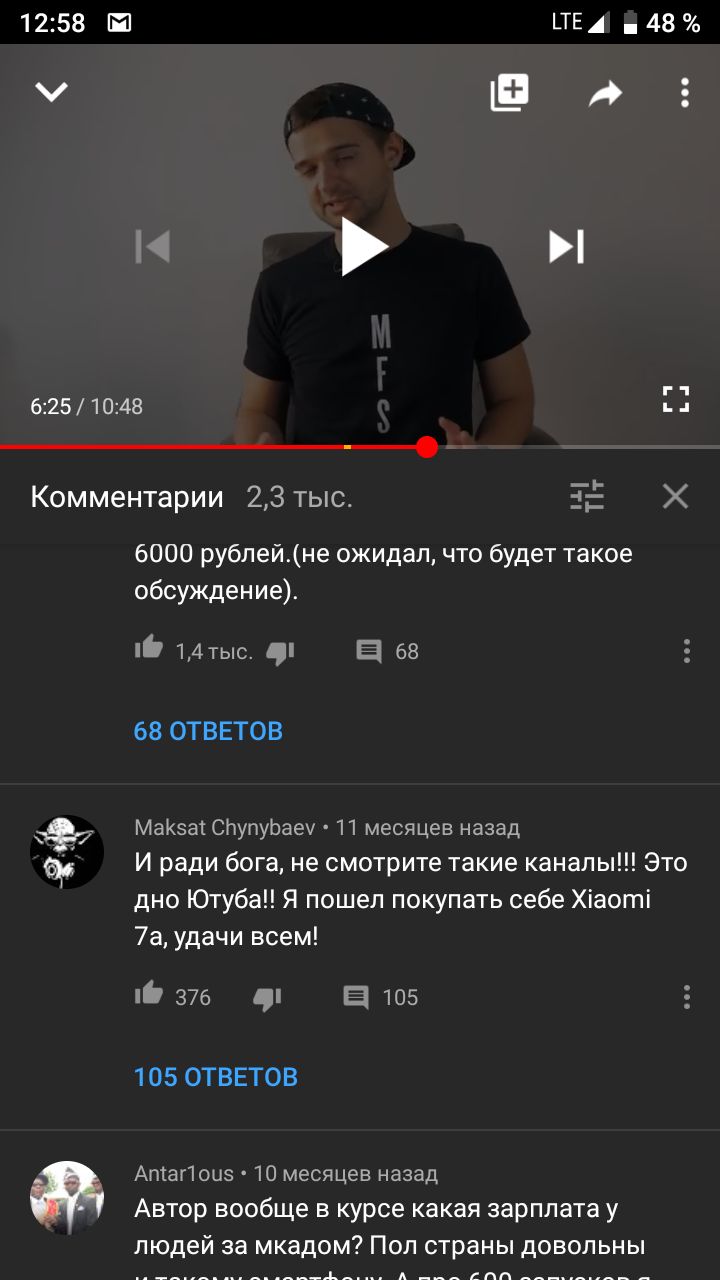This screenshot has height=1280, width=720.
Task: Expand 68 ОТВЕТОВ replies
Action: tap(208, 731)
